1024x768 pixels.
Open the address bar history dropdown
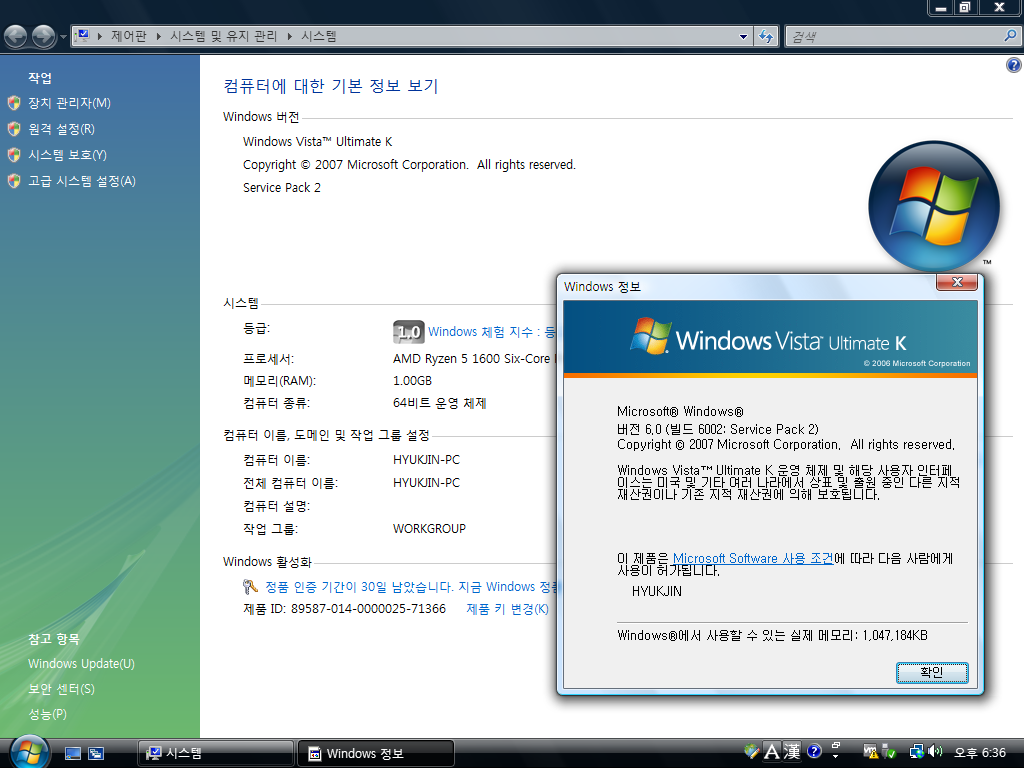[x=743, y=37]
